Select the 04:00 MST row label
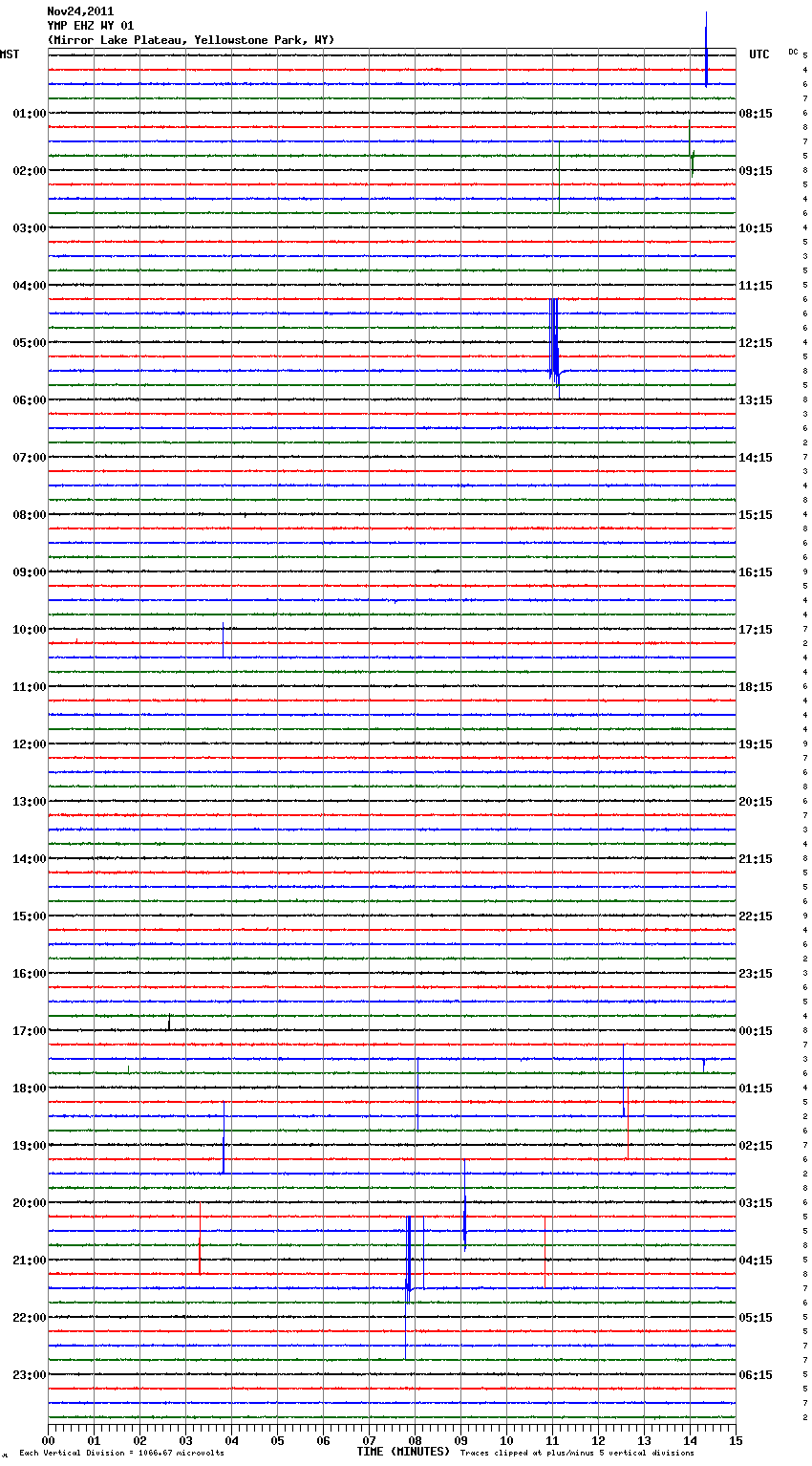 [30, 286]
